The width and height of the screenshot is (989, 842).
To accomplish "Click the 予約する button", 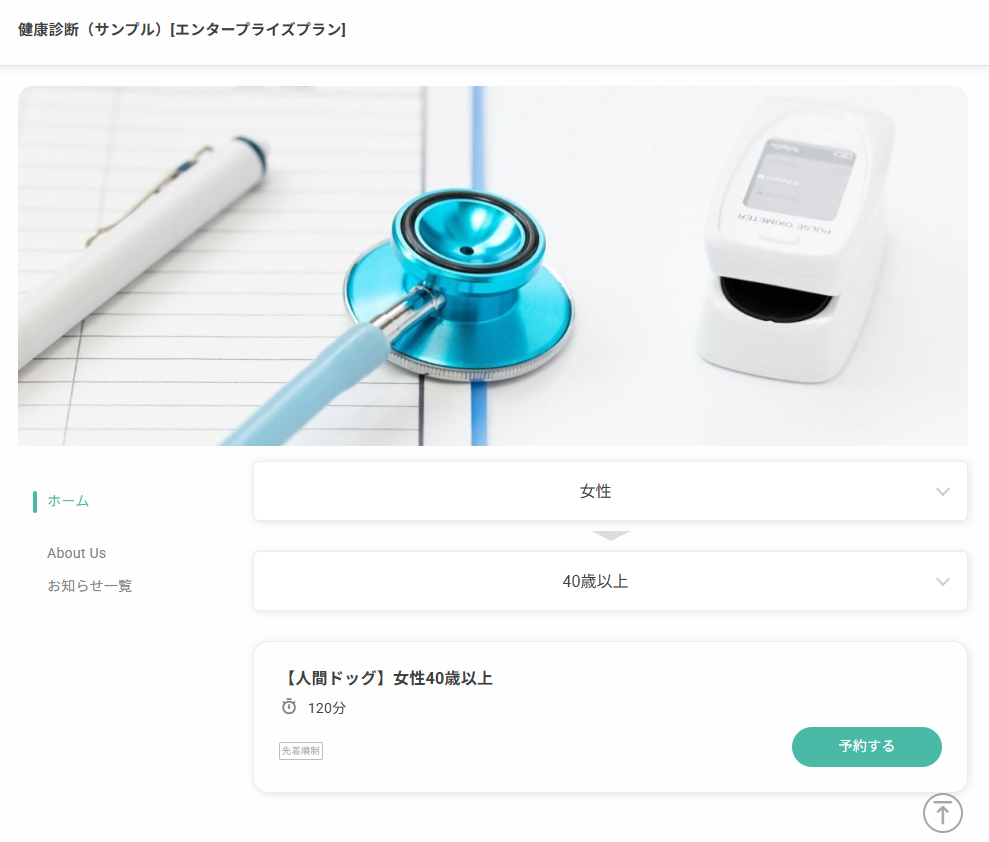I will (867, 747).
